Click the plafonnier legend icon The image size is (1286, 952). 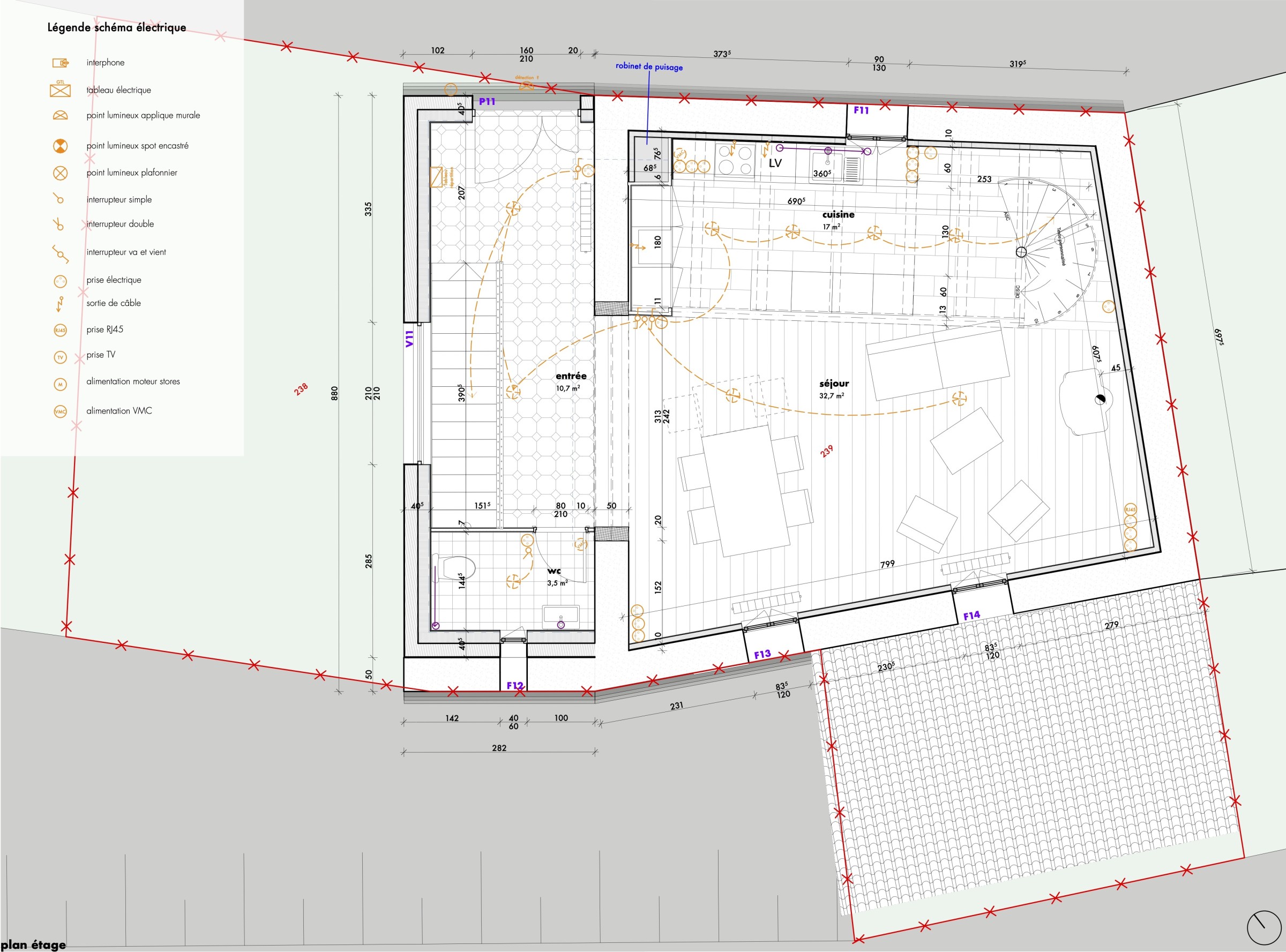(60, 173)
